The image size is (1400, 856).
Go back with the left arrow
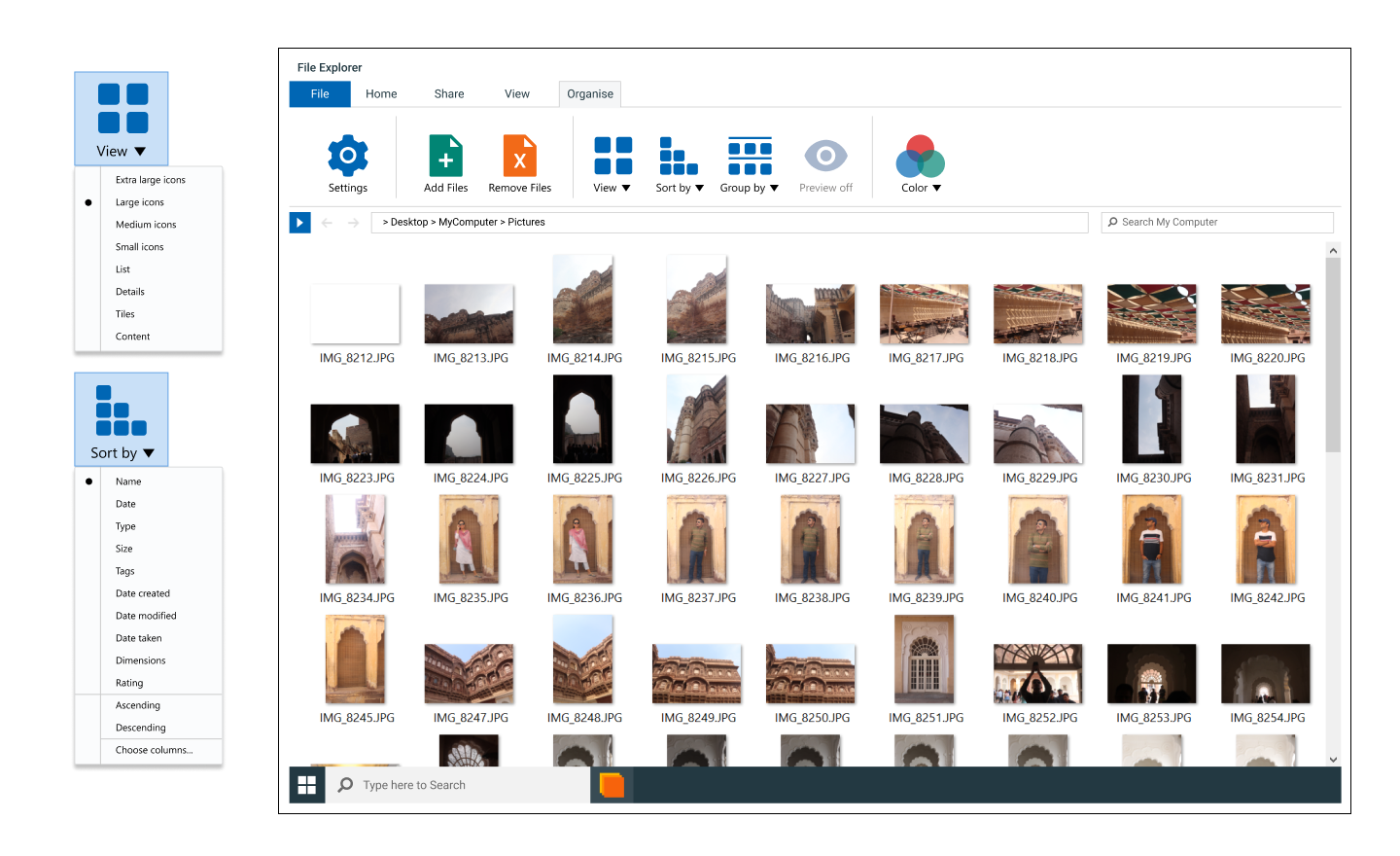point(327,223)
